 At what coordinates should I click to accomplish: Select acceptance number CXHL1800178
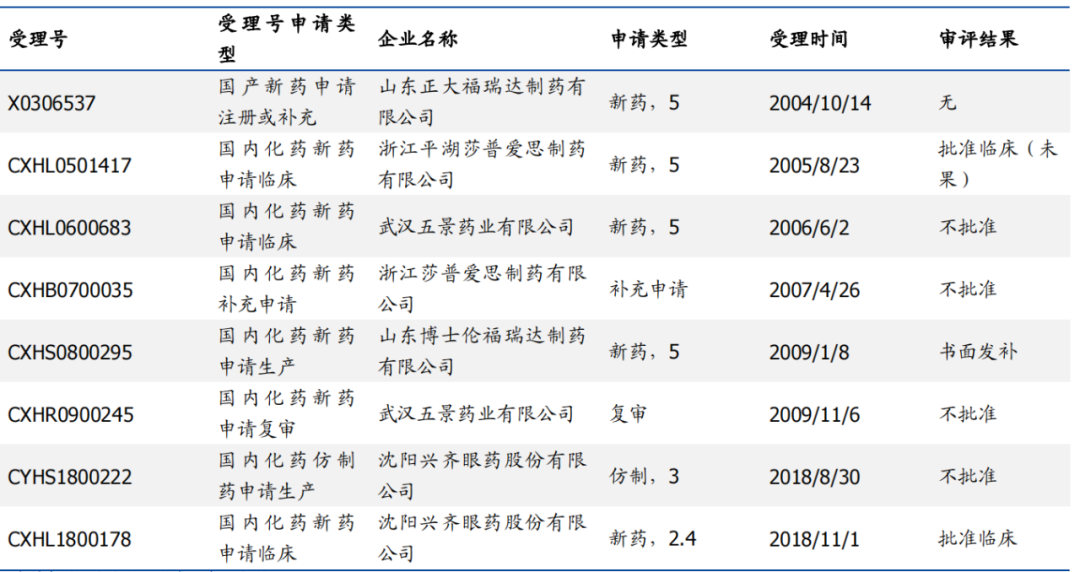point(70,539)
